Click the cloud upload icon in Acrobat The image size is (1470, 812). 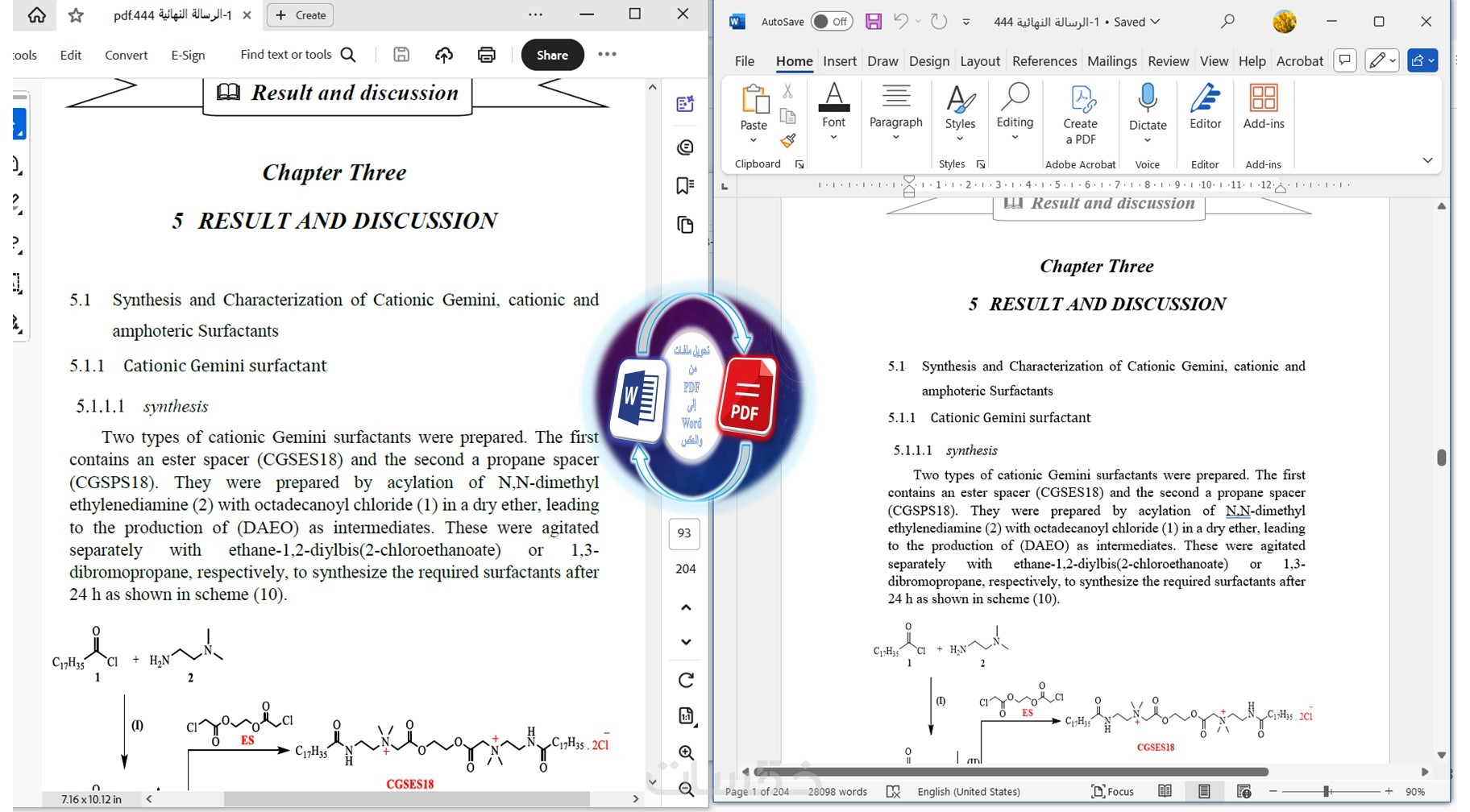pyautogui.click(x=444, y=54)
